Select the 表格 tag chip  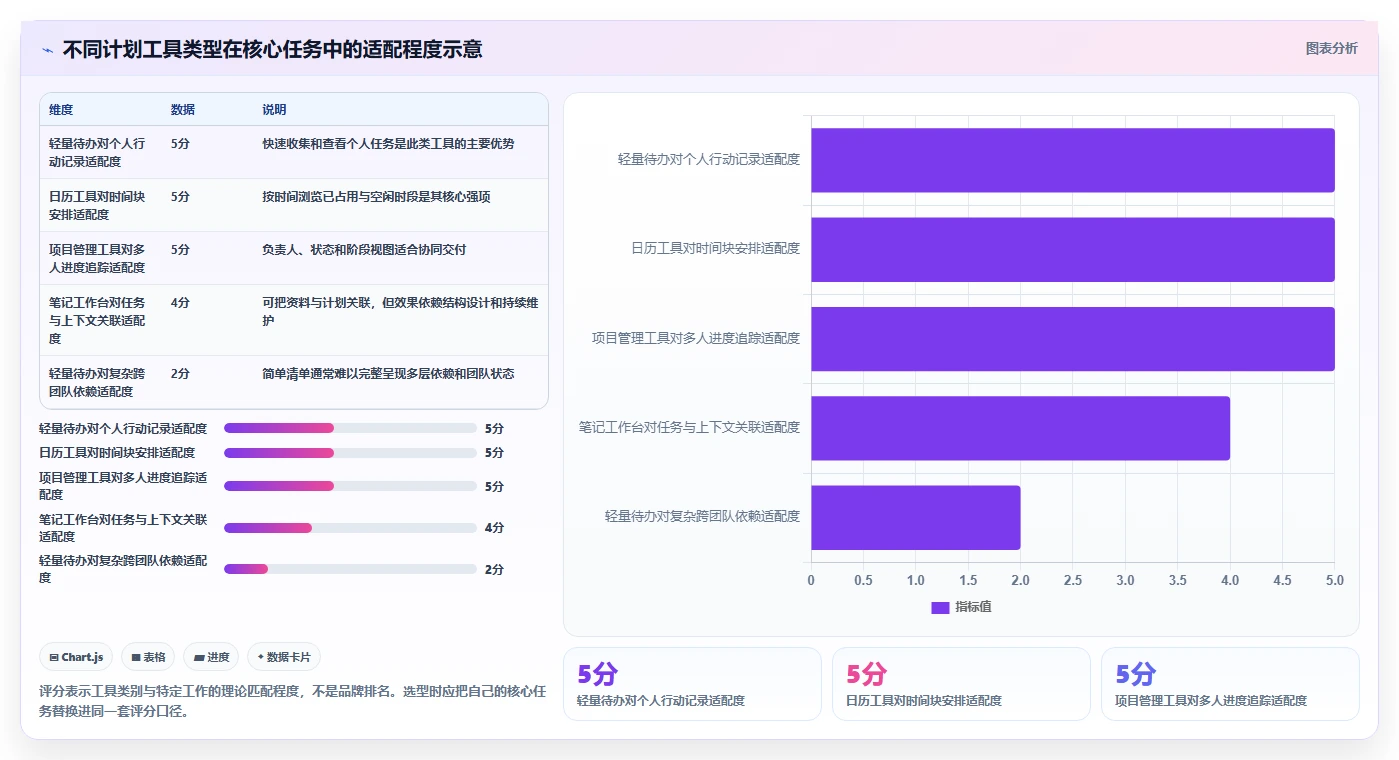148,657
